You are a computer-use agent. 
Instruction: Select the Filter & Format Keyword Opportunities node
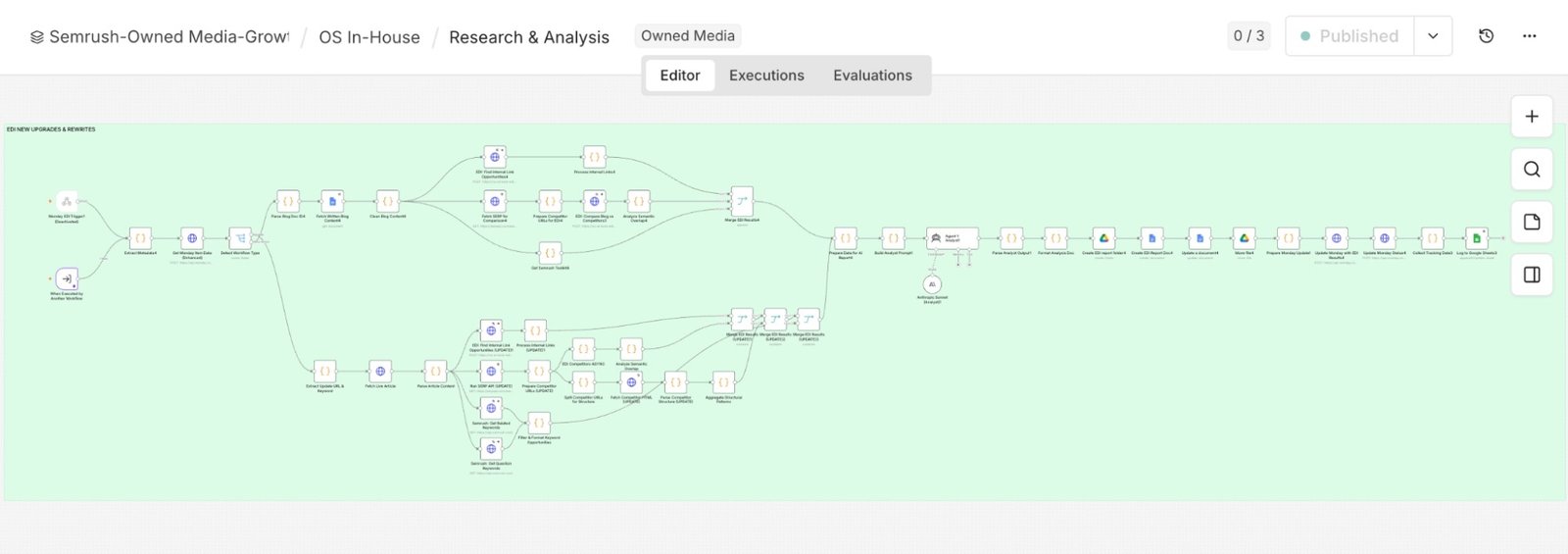[x=538, y=424]
